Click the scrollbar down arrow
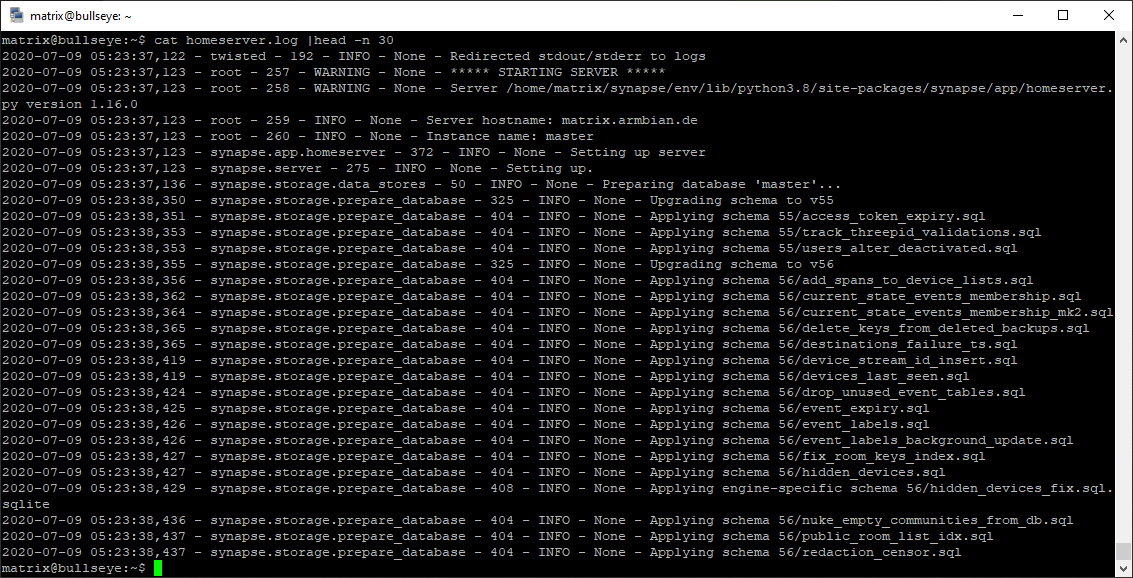1133x578 pixels. point(1124,569)
